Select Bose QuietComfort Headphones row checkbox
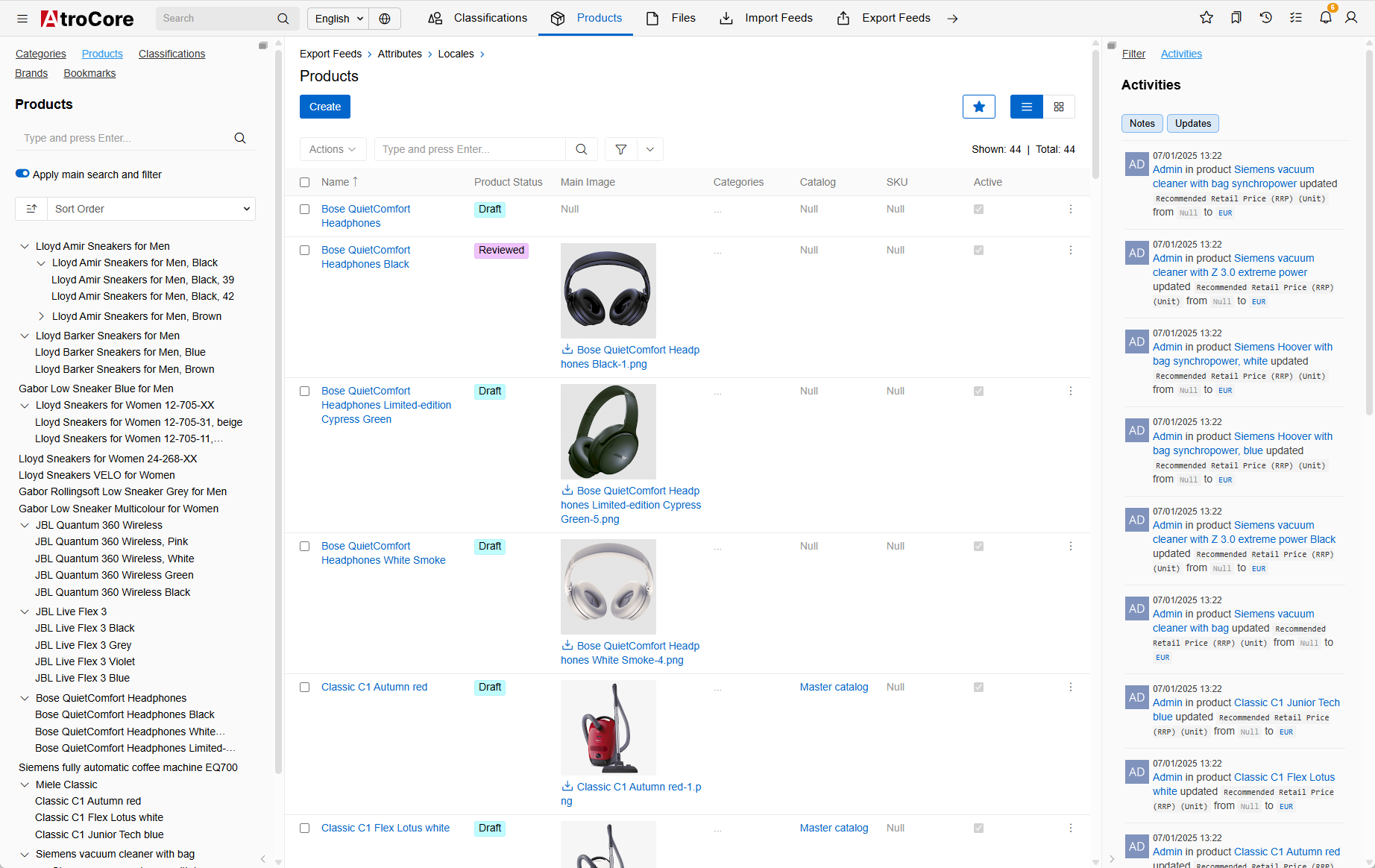This screenshot has height=868, width=1375. (304, 210)
